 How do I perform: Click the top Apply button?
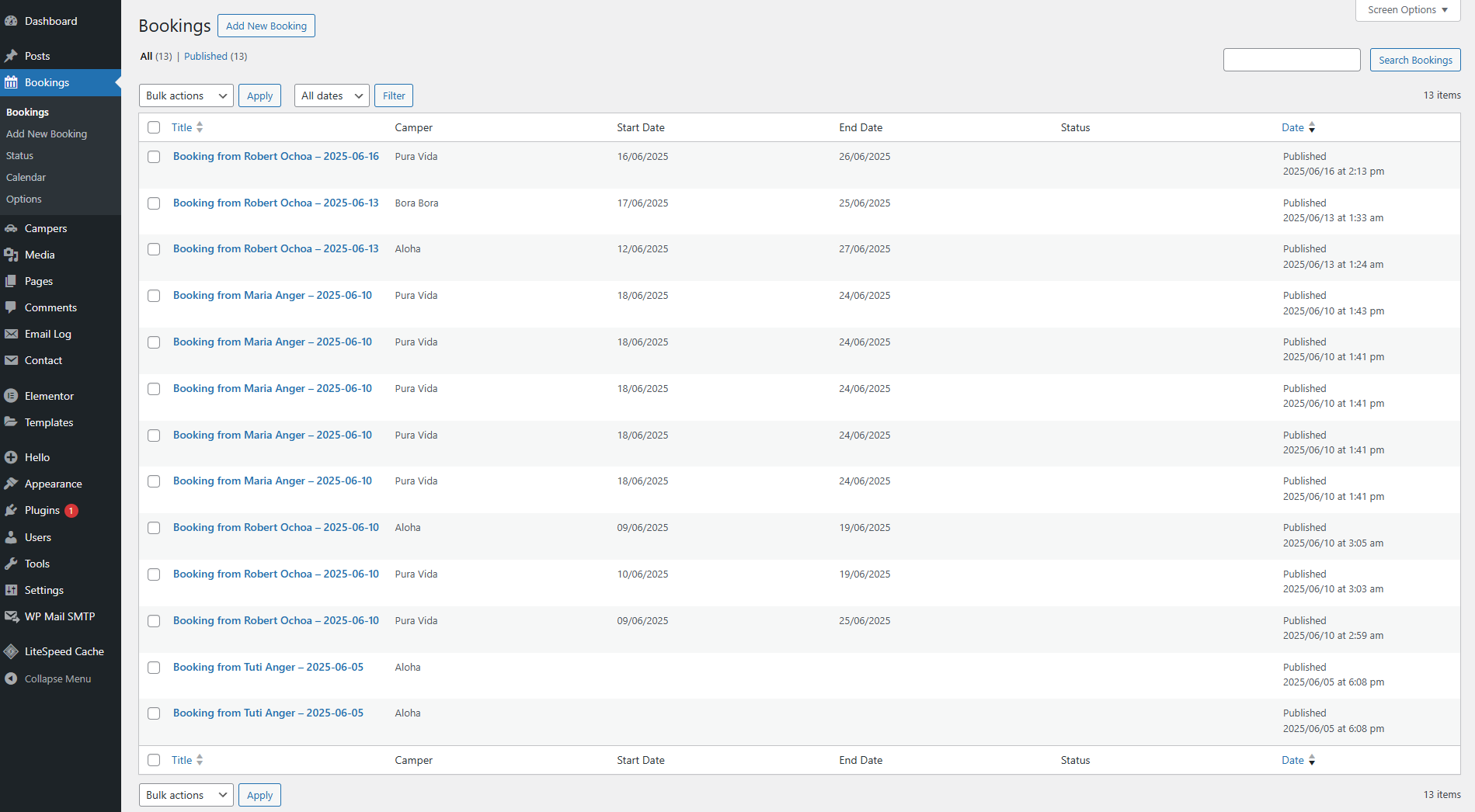coord(259,95)
